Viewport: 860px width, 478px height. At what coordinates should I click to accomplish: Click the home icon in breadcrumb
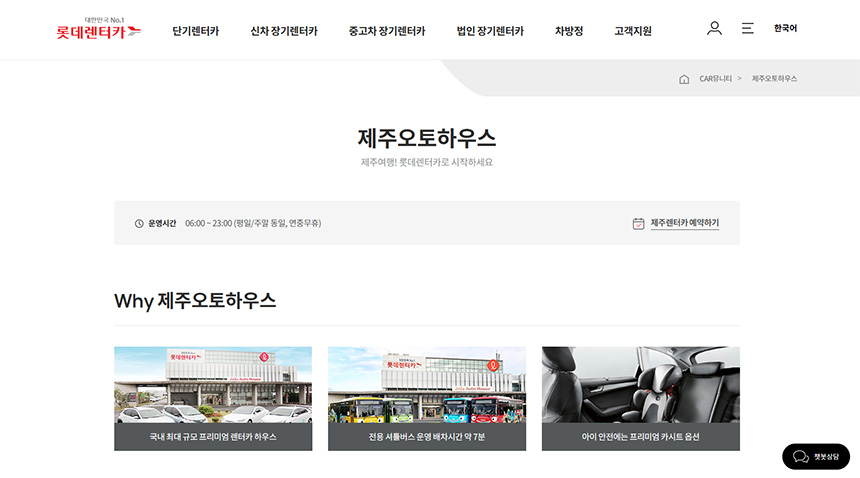684,79
